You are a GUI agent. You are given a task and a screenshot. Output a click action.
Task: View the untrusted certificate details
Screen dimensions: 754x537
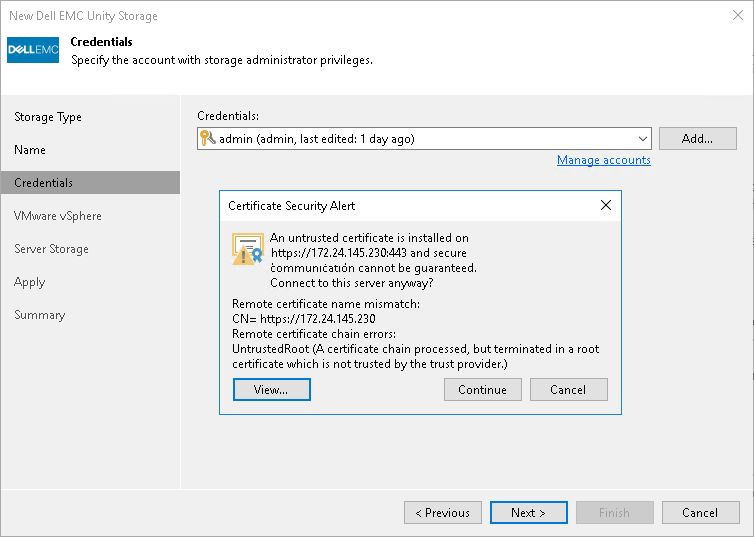[x=271, y=390]
